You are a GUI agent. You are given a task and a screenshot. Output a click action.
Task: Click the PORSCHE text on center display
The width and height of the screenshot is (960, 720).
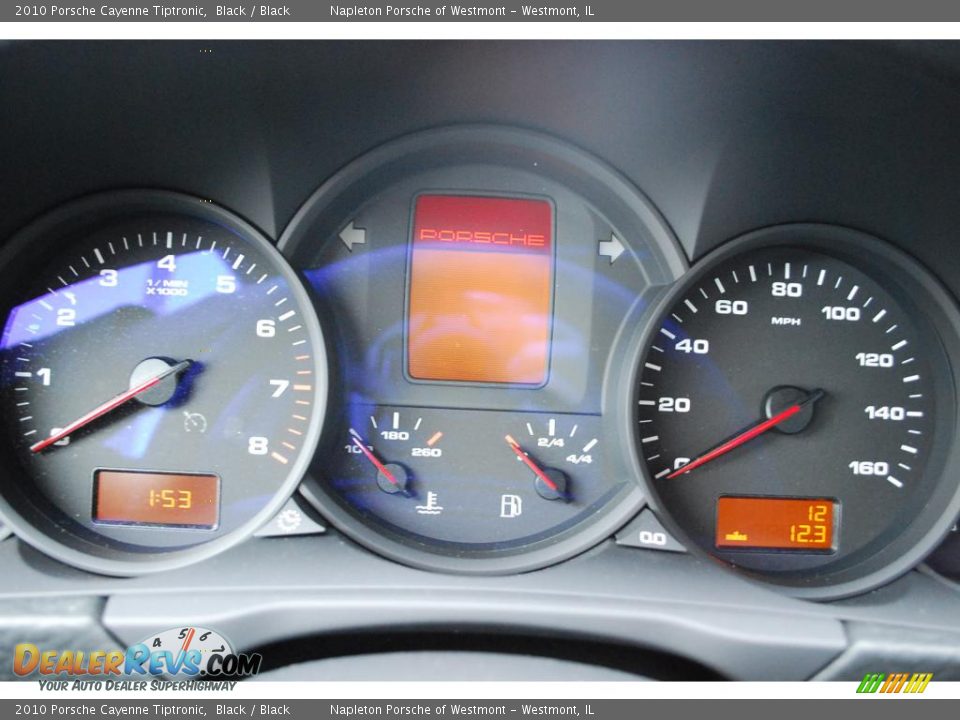482,238
